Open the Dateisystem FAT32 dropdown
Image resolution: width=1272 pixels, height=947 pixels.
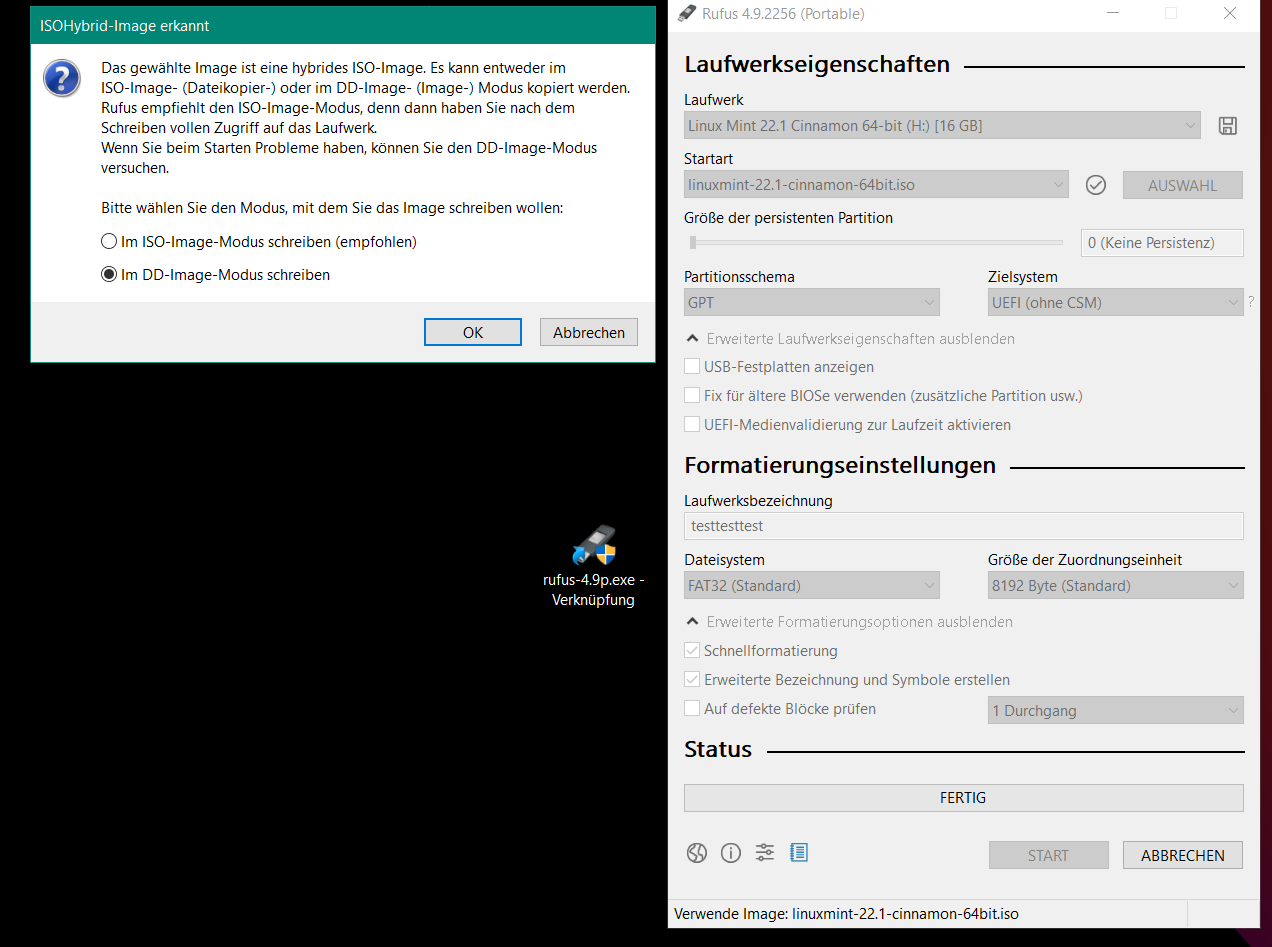812,585
